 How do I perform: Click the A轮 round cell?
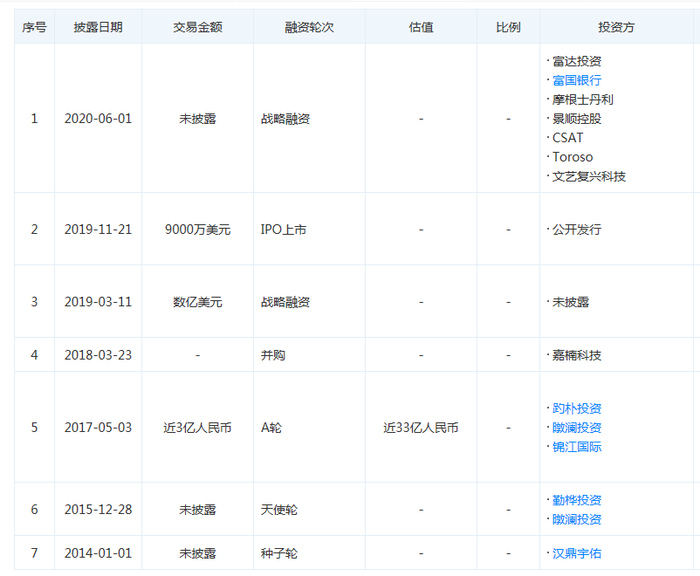[271, 428]
